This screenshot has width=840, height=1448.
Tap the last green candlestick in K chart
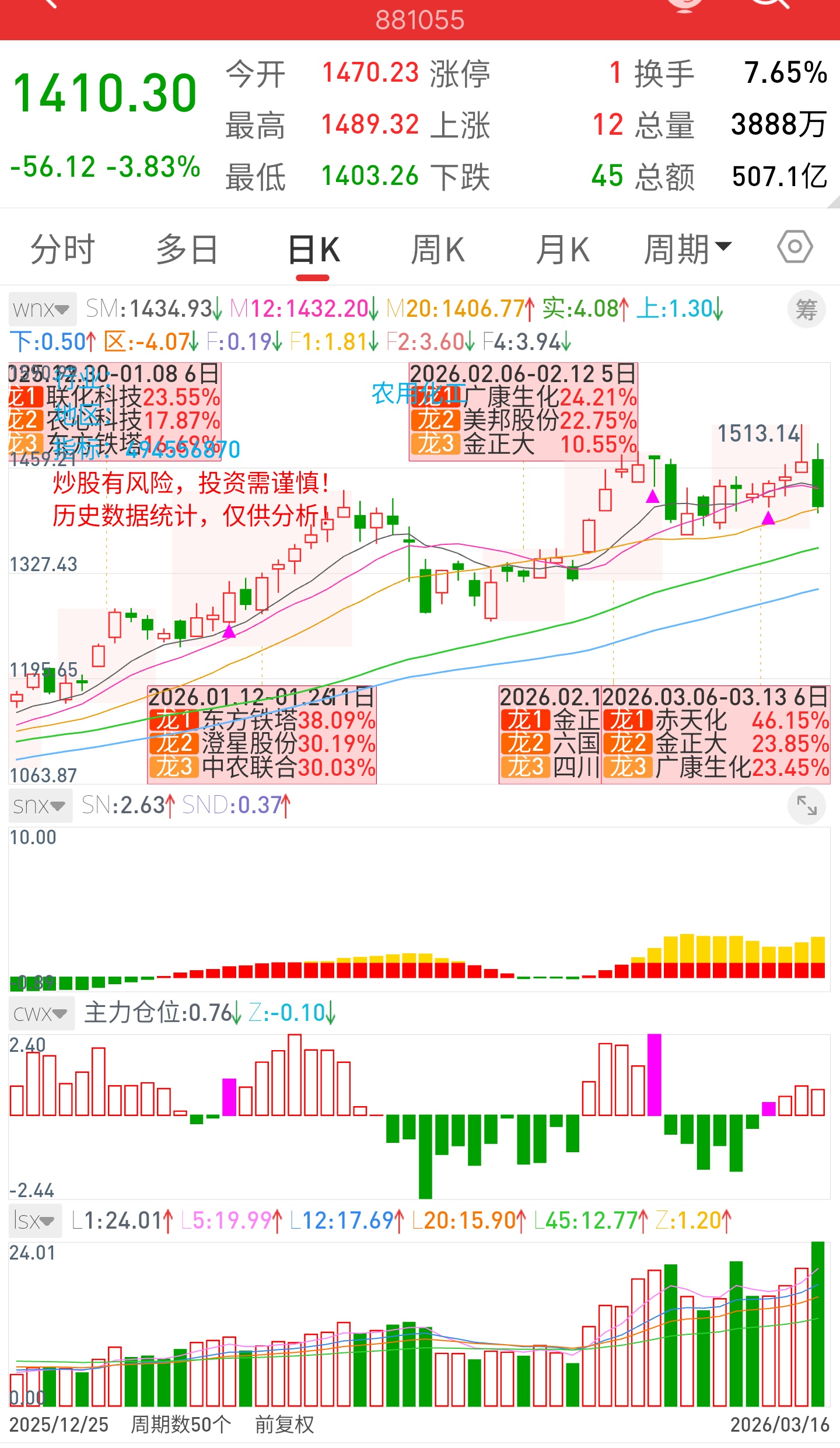pos(818,478)
